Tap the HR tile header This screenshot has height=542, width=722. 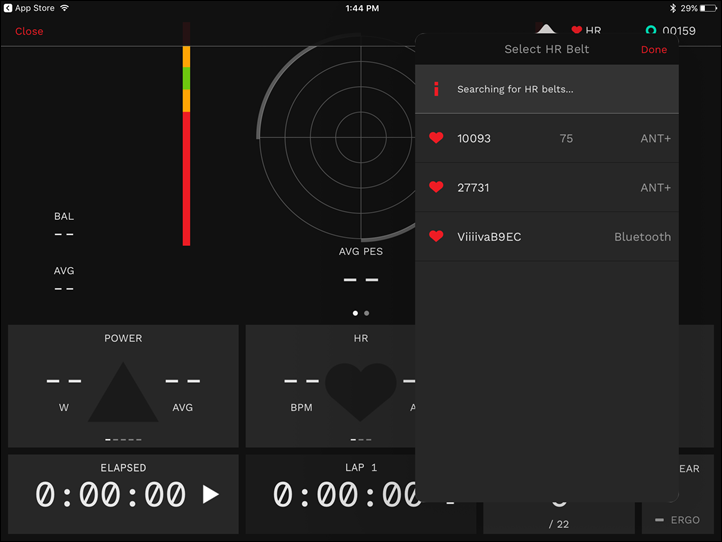[x=361, y=338]
